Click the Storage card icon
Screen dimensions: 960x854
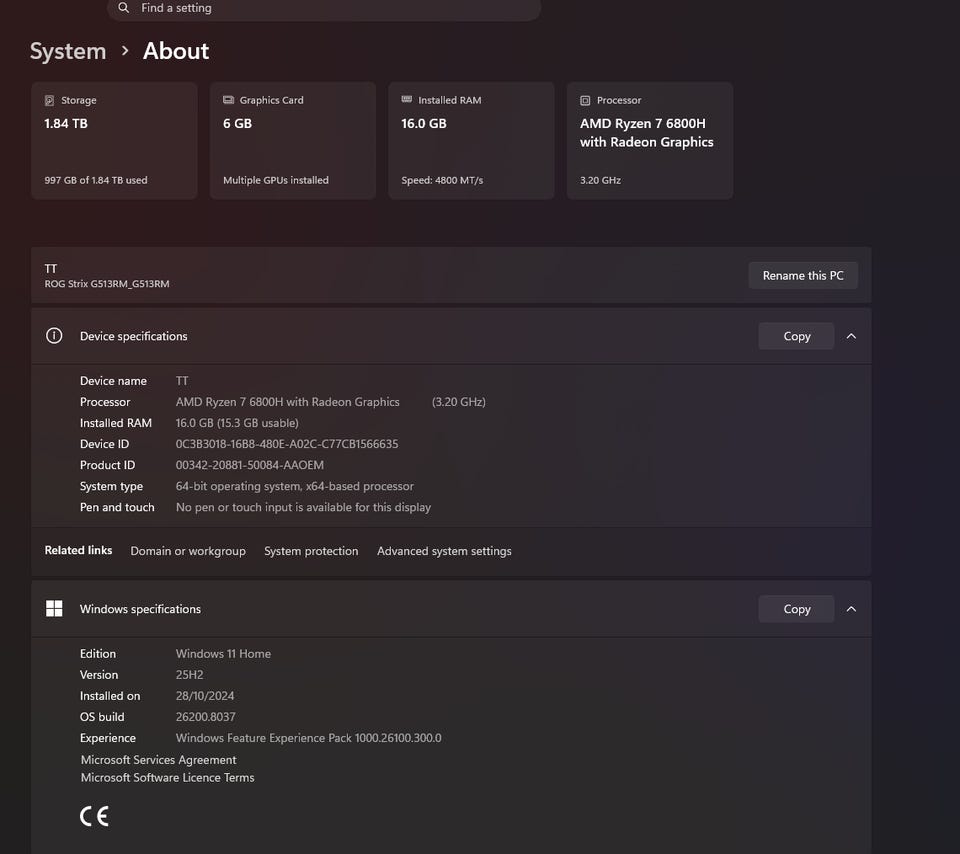[x=49, y=100]
